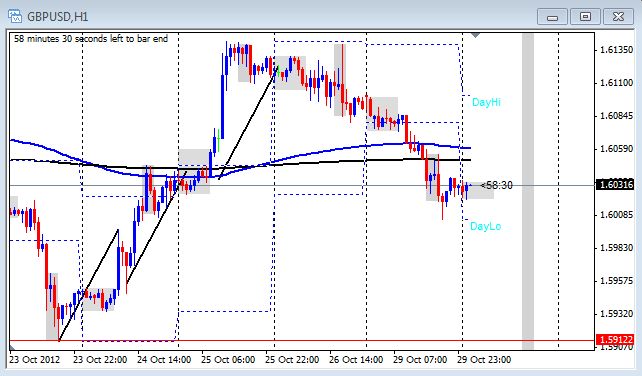642x376 pixels.
Task: Click the '58 minutes 30 seconds left' text
Action: 91,39
